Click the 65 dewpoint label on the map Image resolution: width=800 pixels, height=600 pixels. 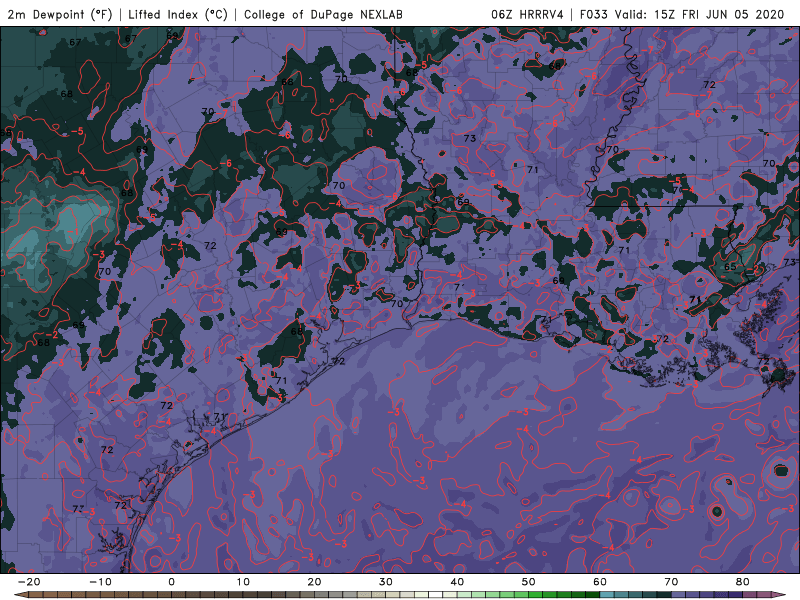730,267
